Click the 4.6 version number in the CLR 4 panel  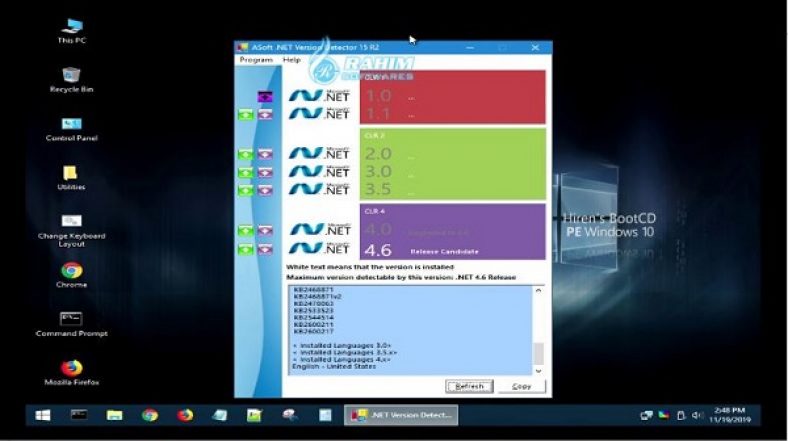click(378, 250)
